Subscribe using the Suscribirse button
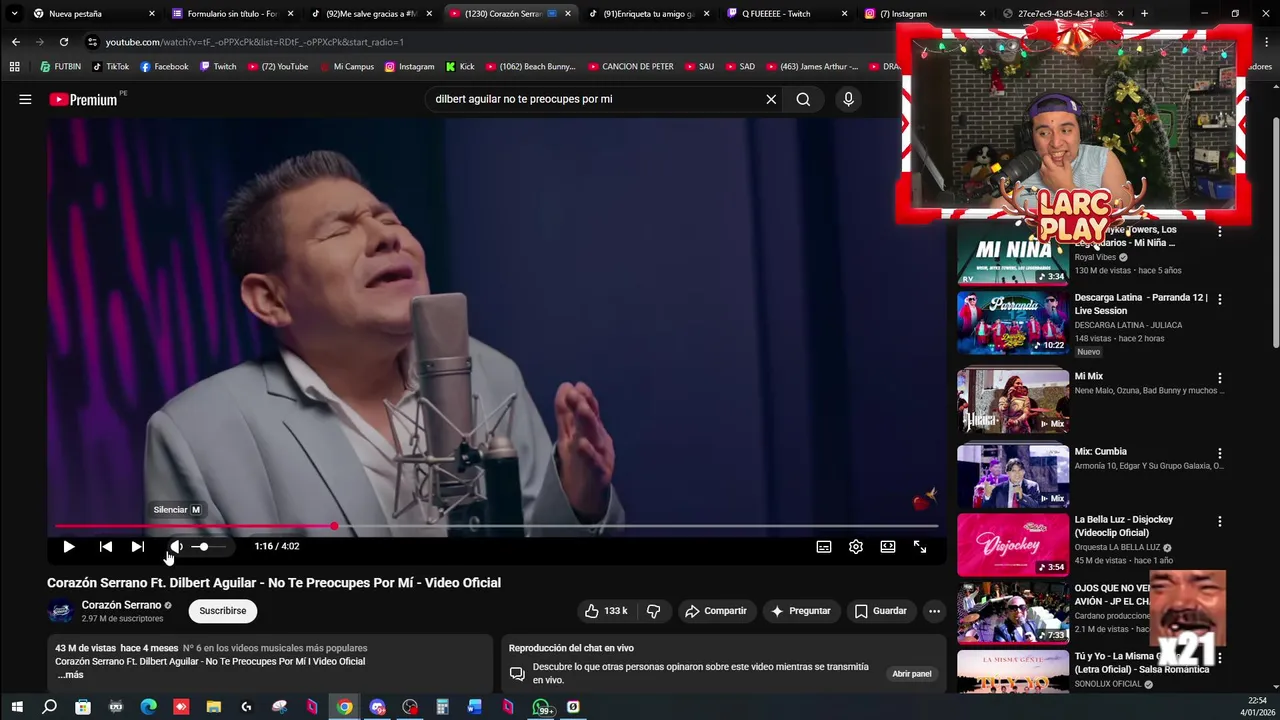 coord(222,611)
